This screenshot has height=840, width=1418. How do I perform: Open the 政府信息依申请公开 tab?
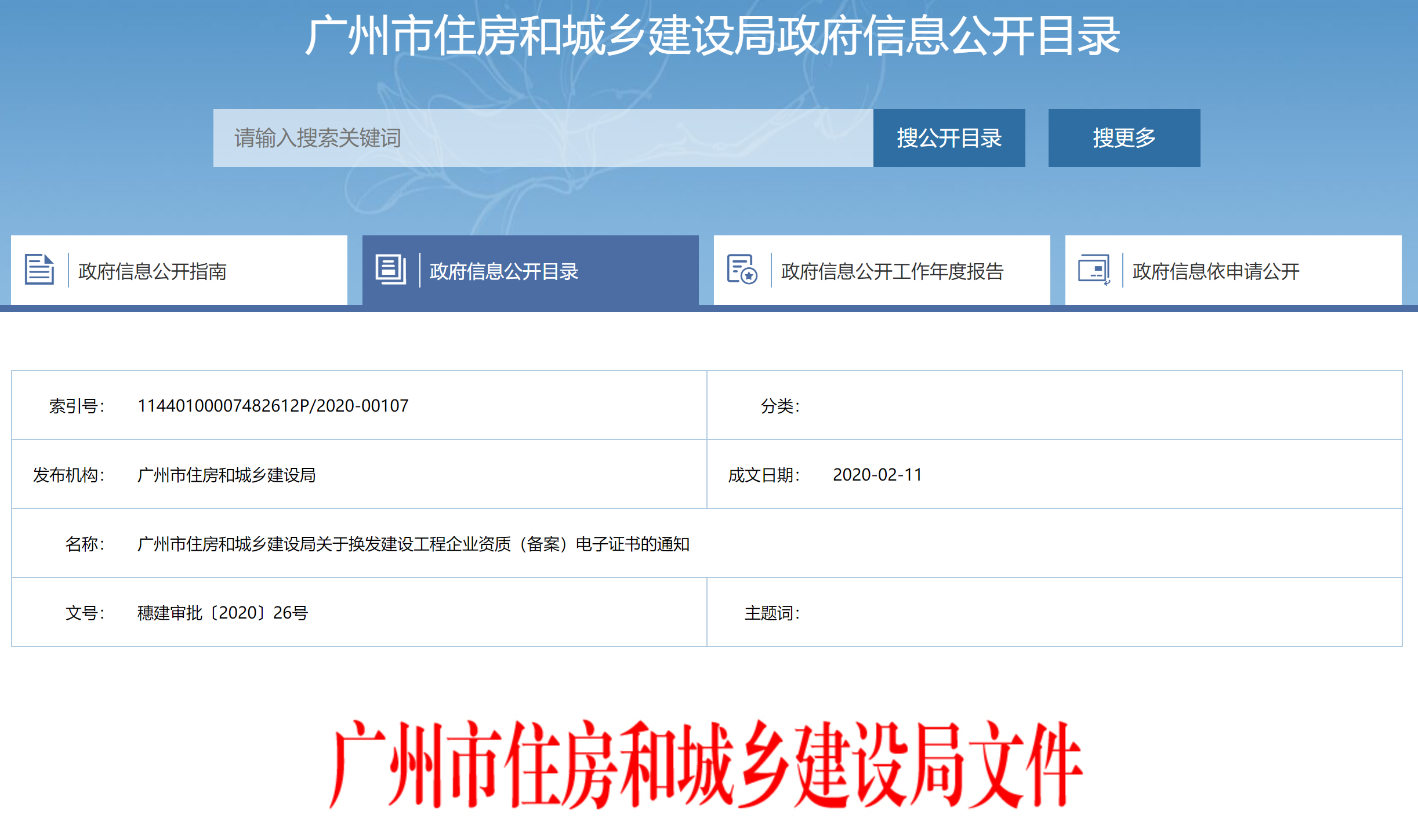coord(1216,271)
